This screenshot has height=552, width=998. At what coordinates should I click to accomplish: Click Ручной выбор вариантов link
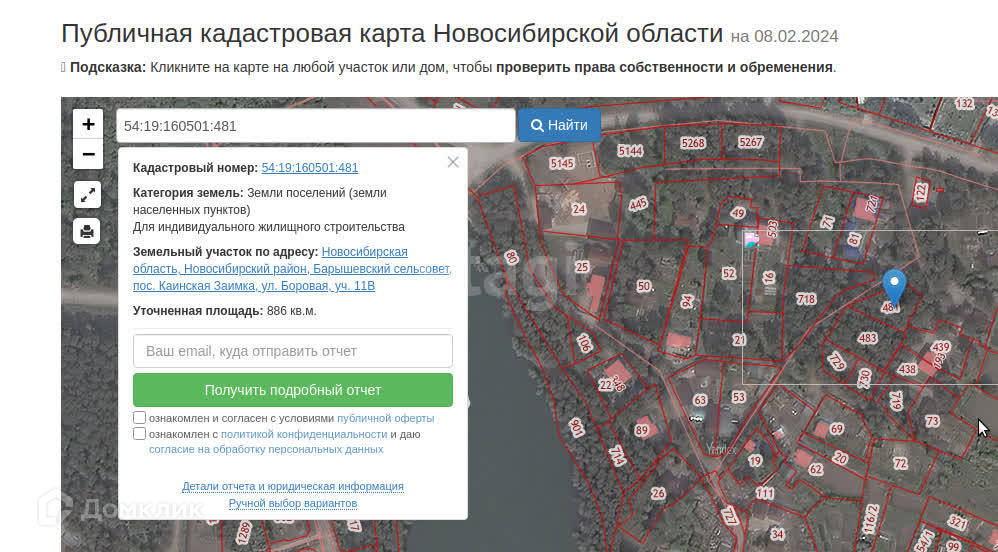pyautogui.click(x=293, y=503)
